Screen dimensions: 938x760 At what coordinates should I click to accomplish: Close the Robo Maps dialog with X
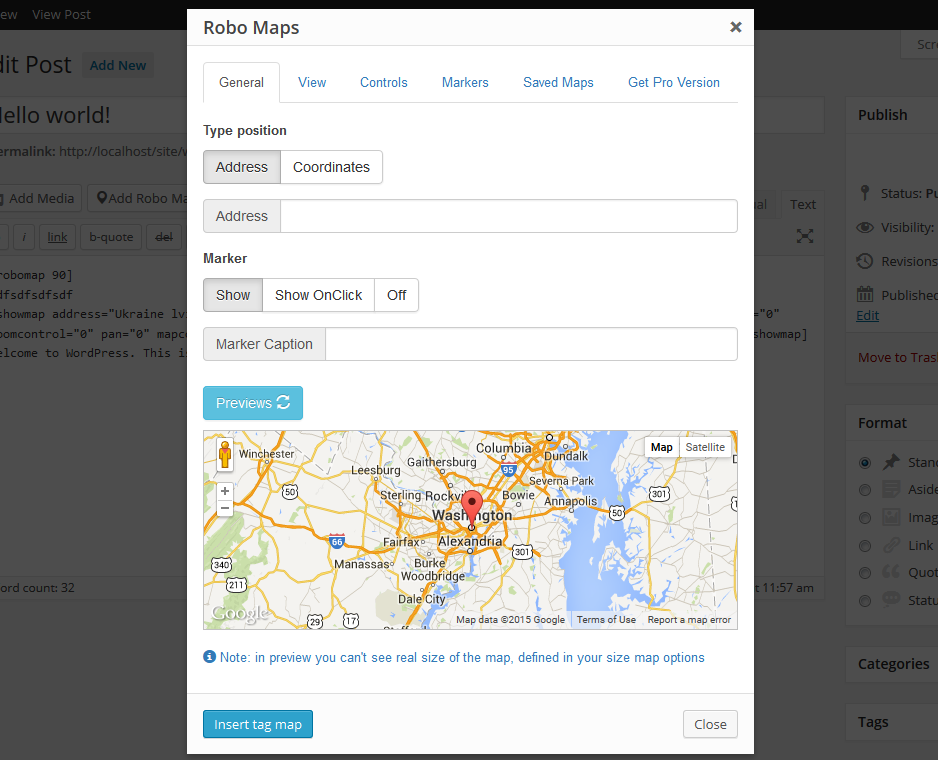click(736, 27)
